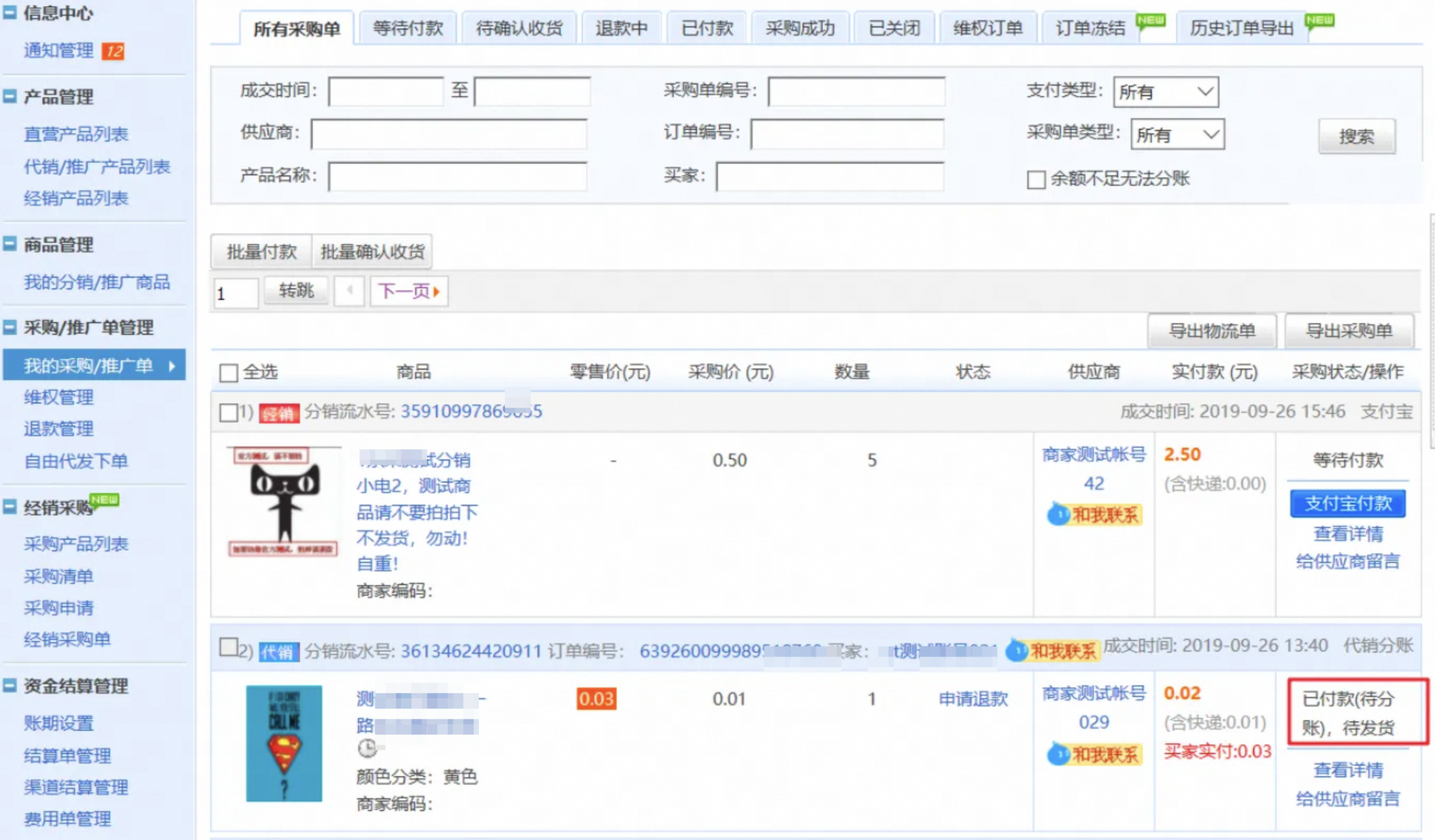This screenshot has height=840, width=1435.
Task: Click the 支付宝付款 button
Action: [x=1348, y=504]
